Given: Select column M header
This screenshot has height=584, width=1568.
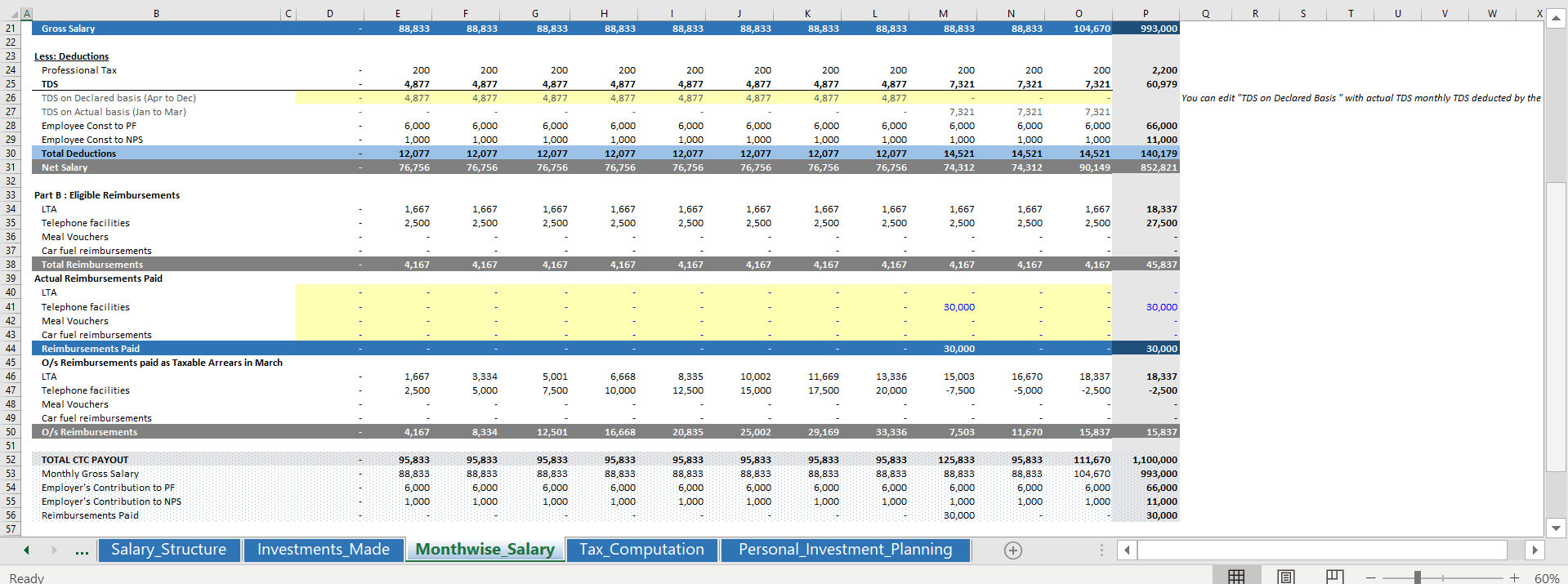Looking at the screenshot, I should coord(943,14).
